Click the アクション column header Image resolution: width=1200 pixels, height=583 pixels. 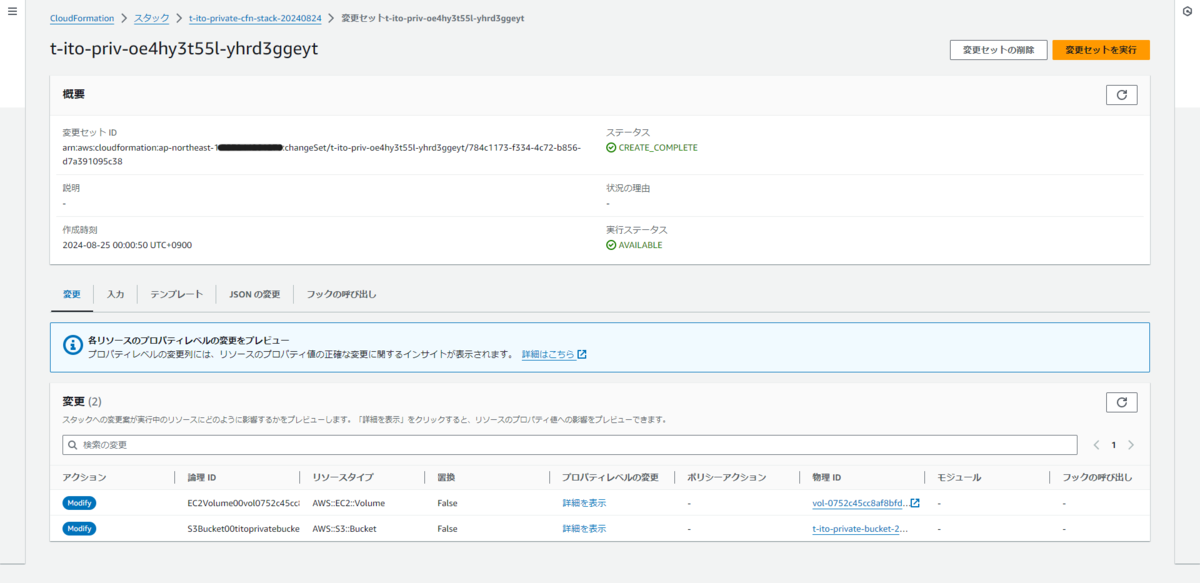(84, 477)
